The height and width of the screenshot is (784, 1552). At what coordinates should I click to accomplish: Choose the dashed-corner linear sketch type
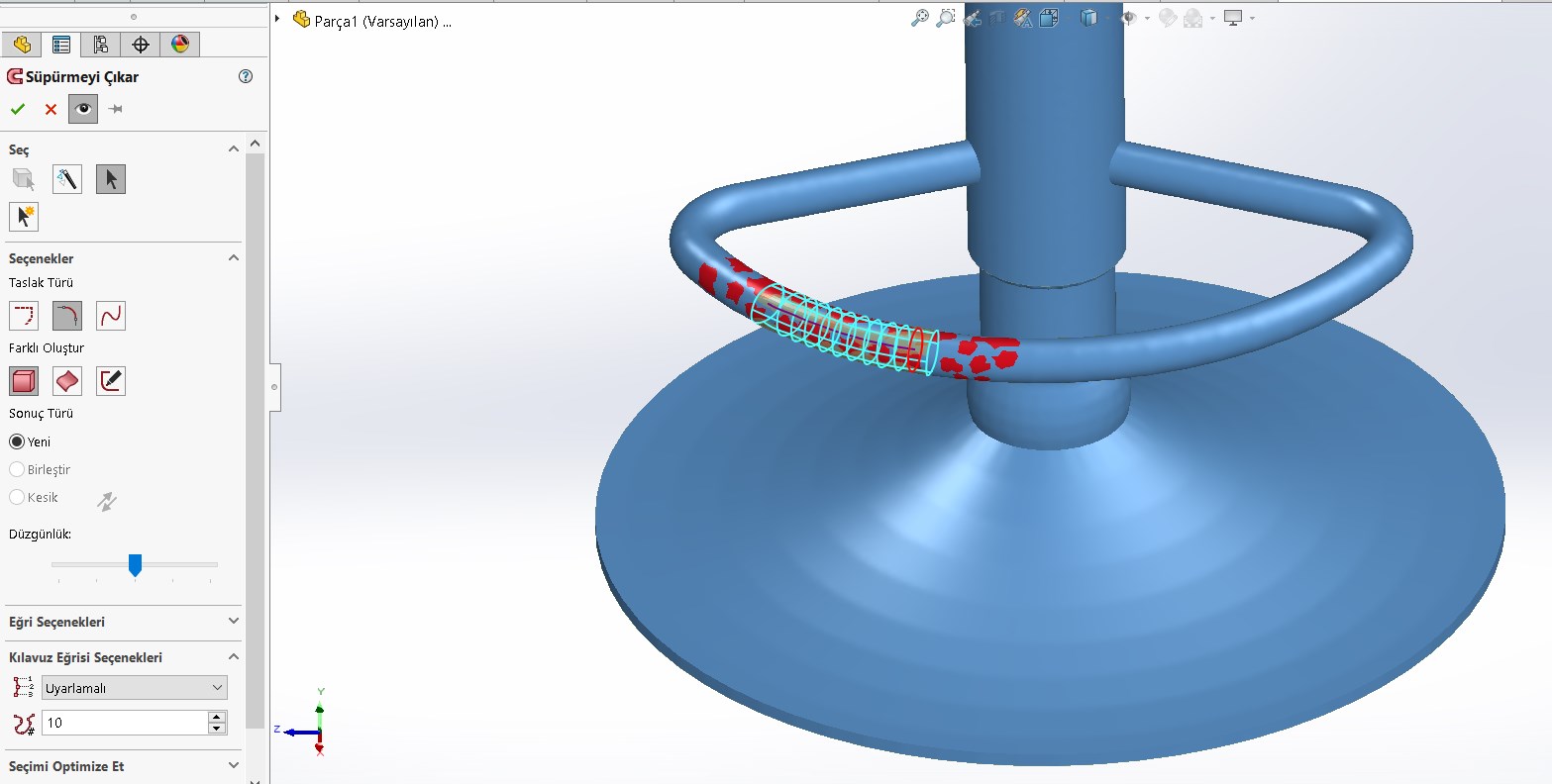pos(24,316)
